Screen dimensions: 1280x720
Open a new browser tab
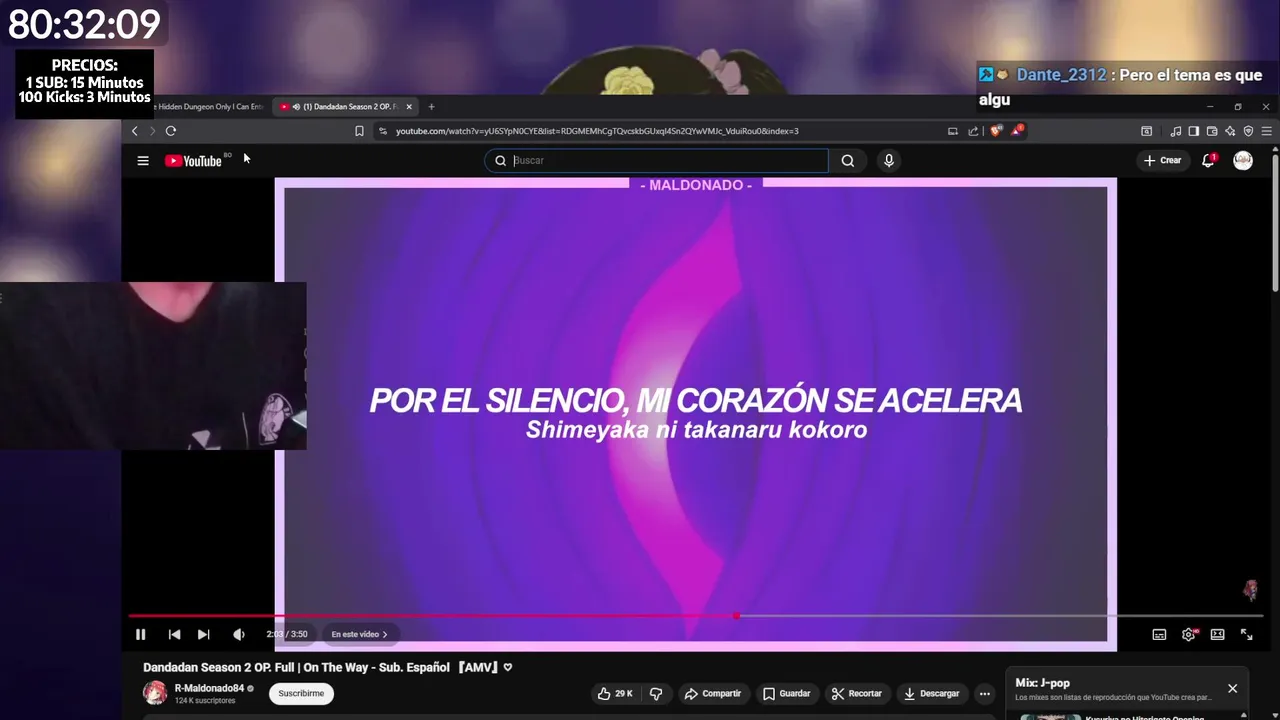[431, 107]
